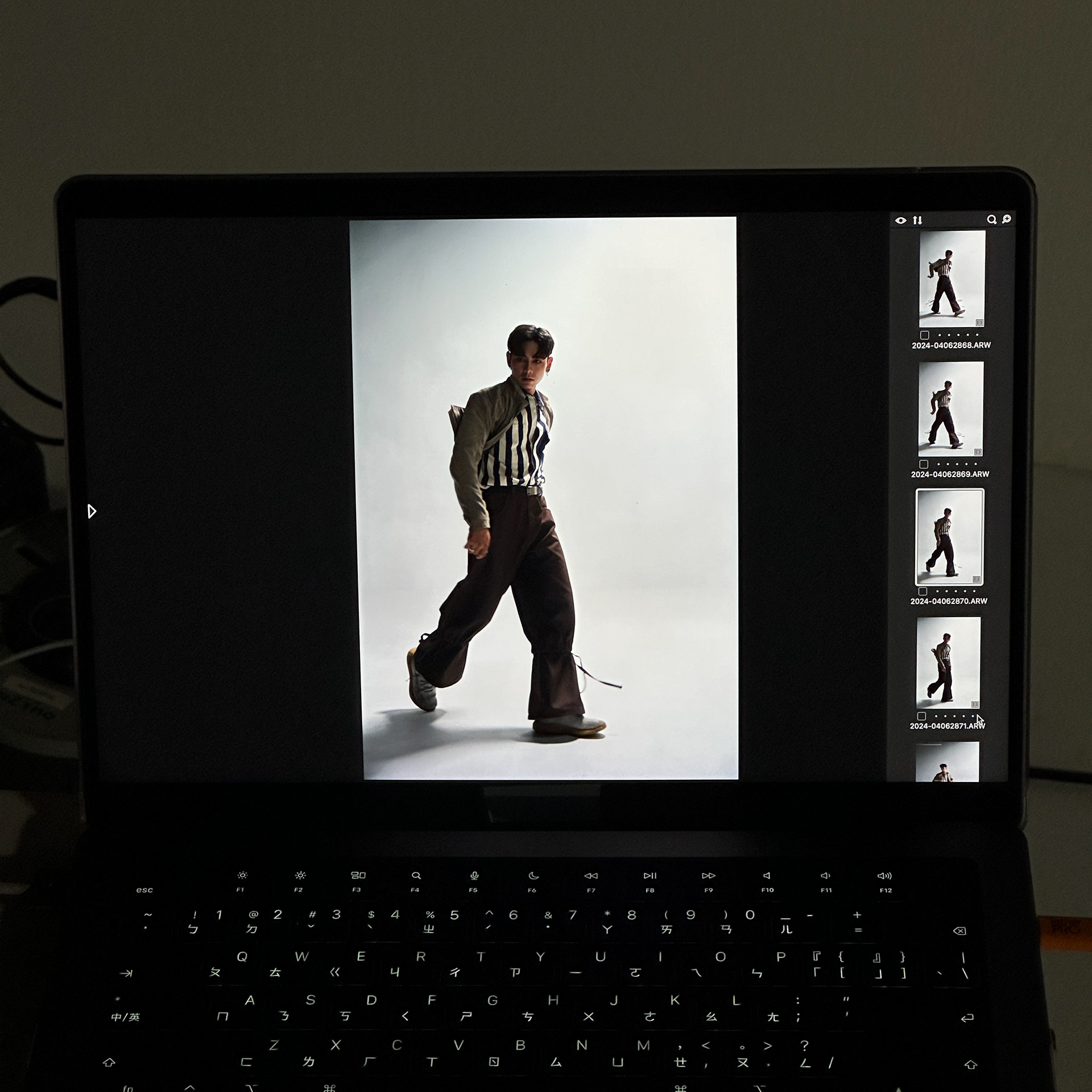Rate 2024-04062870.ARW five stars via last dot
1092x1092 pixels.
coord(974,591)
